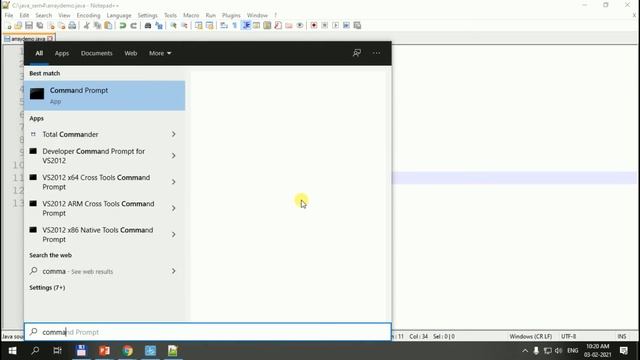Click the Zoom In toolbar icon

coord(173,26)
